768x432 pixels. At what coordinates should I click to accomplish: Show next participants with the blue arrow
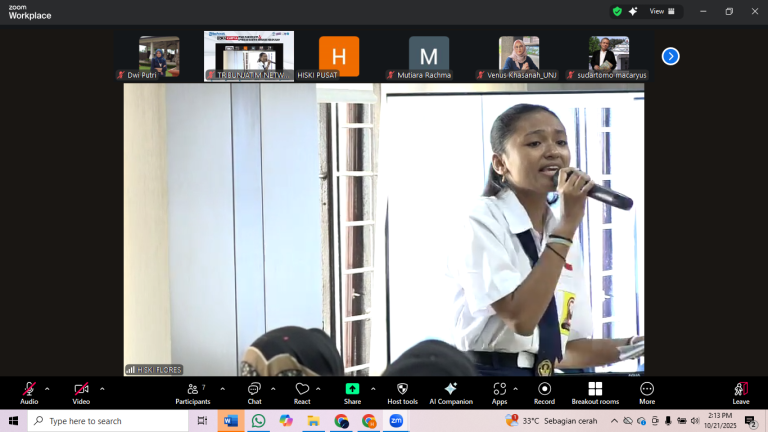click(x=670, y=56)
